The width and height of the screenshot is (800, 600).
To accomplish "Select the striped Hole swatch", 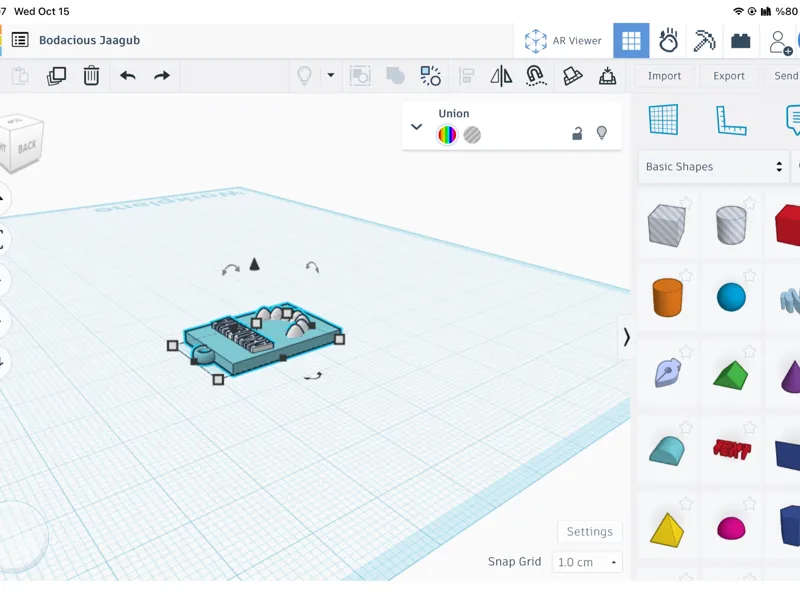I will point(472,135).
